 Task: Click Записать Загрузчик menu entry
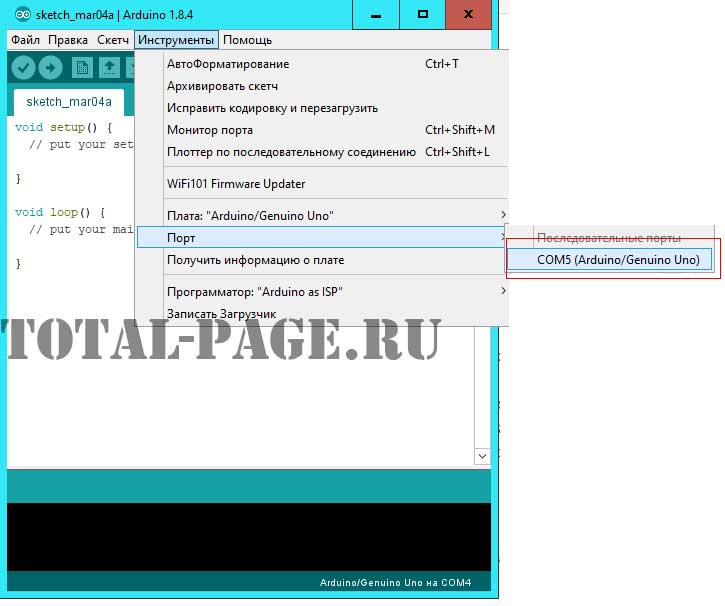(322, 314)
